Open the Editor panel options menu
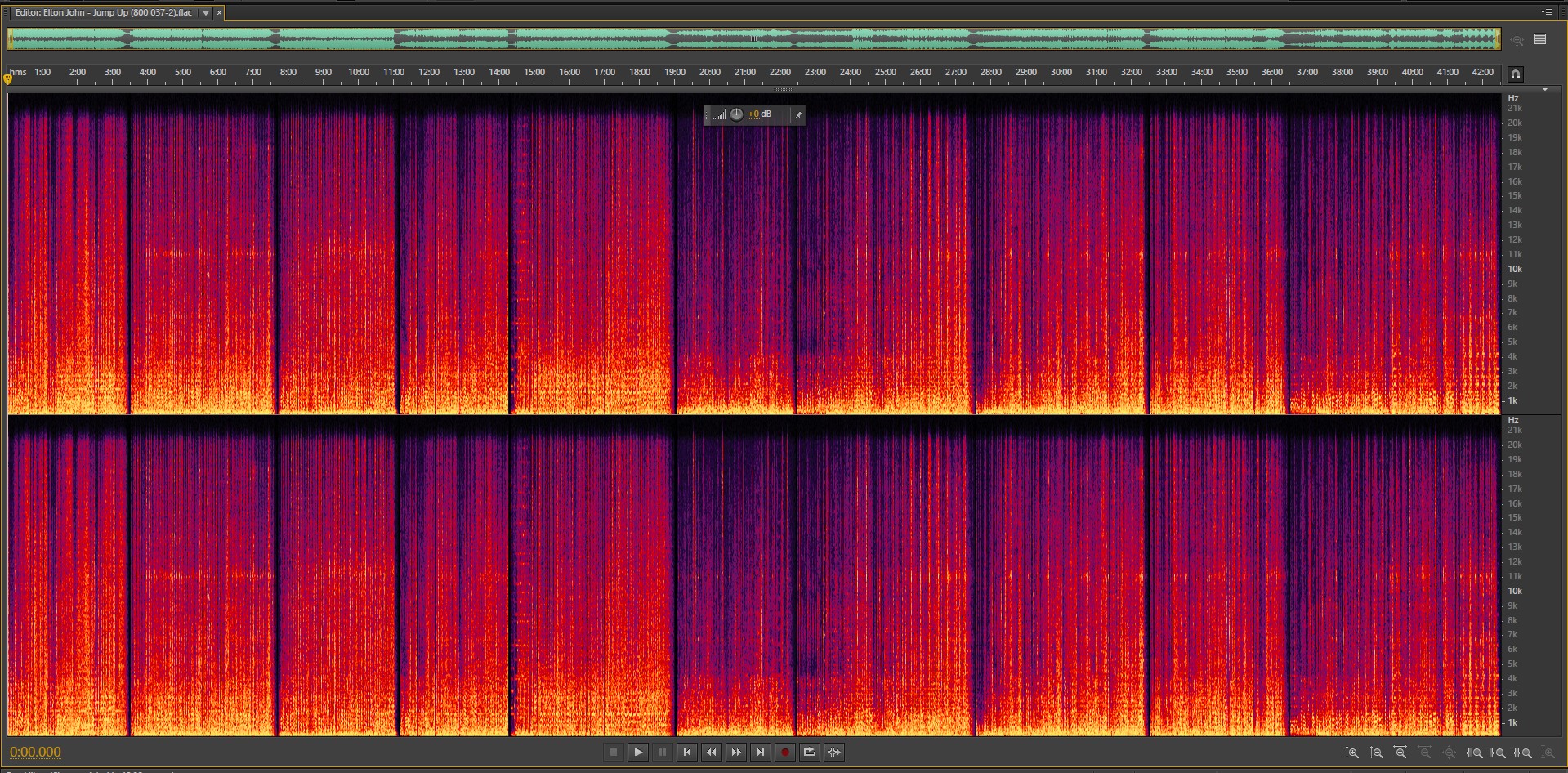 (x=1546, y=12)
